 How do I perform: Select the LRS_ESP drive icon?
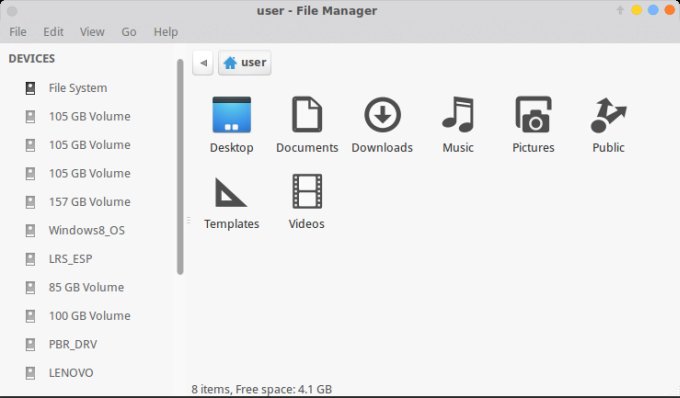[30, 259]
